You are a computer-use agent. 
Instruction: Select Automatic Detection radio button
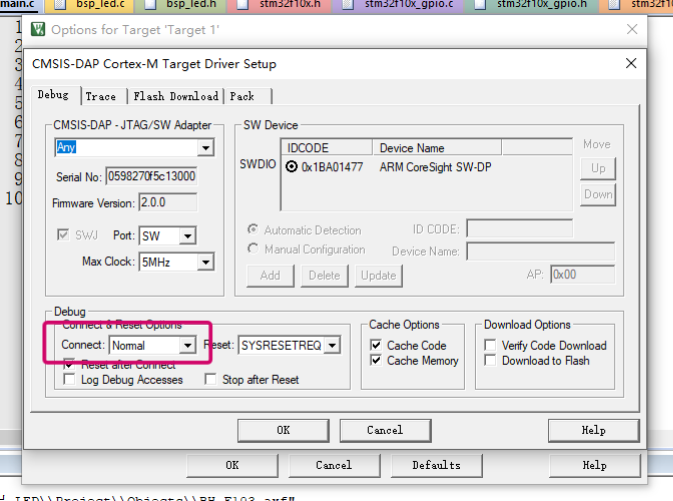[253, 230]
